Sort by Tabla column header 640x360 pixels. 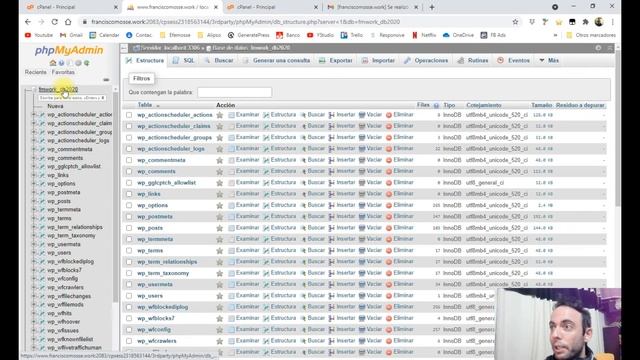pyautogui.click(x=145, y=105)
